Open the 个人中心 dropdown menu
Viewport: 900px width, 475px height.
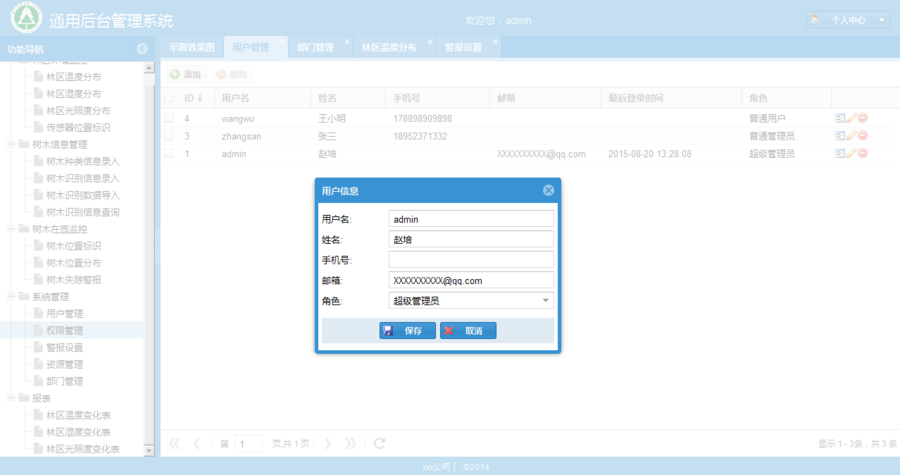(x=848, y=20)
